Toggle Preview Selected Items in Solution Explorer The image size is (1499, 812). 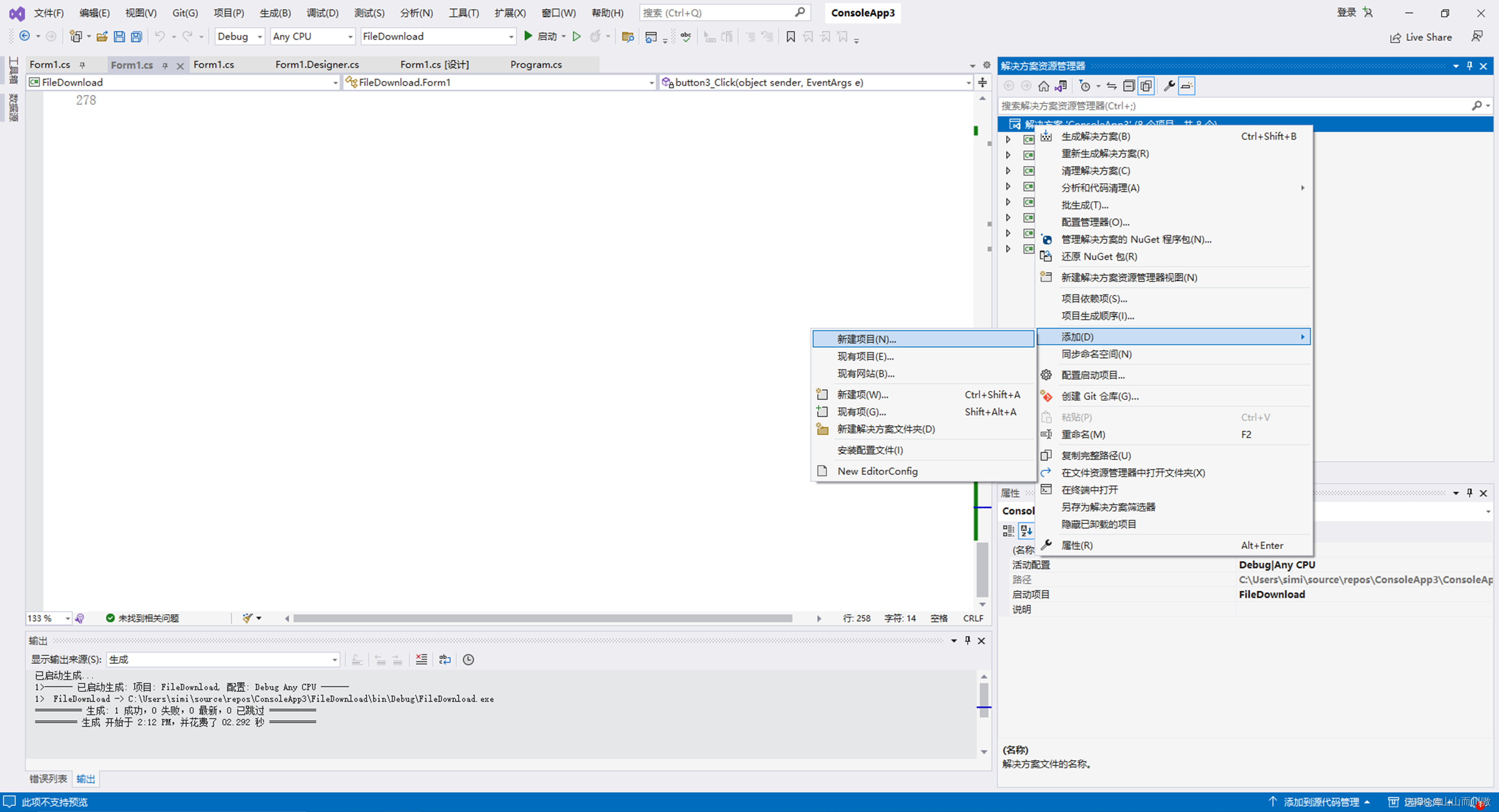1187,86
